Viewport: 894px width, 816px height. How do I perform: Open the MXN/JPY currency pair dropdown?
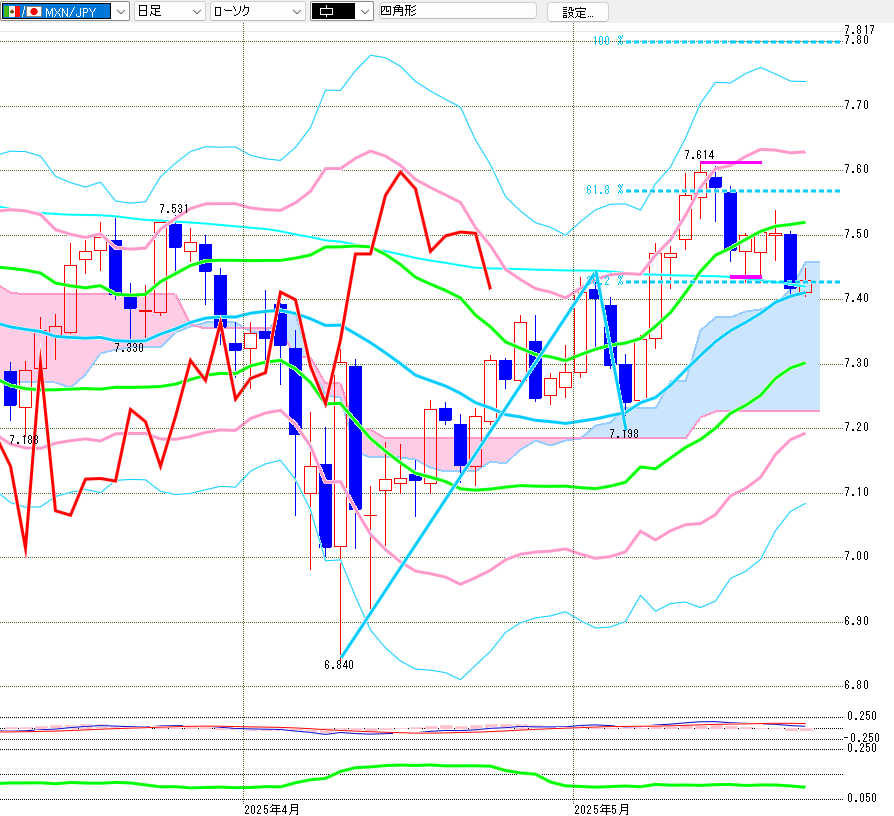click(64, 11)
